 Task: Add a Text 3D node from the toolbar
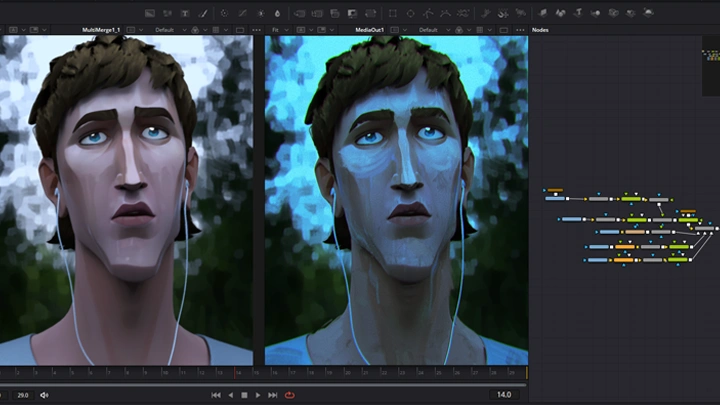pos(578,13)
